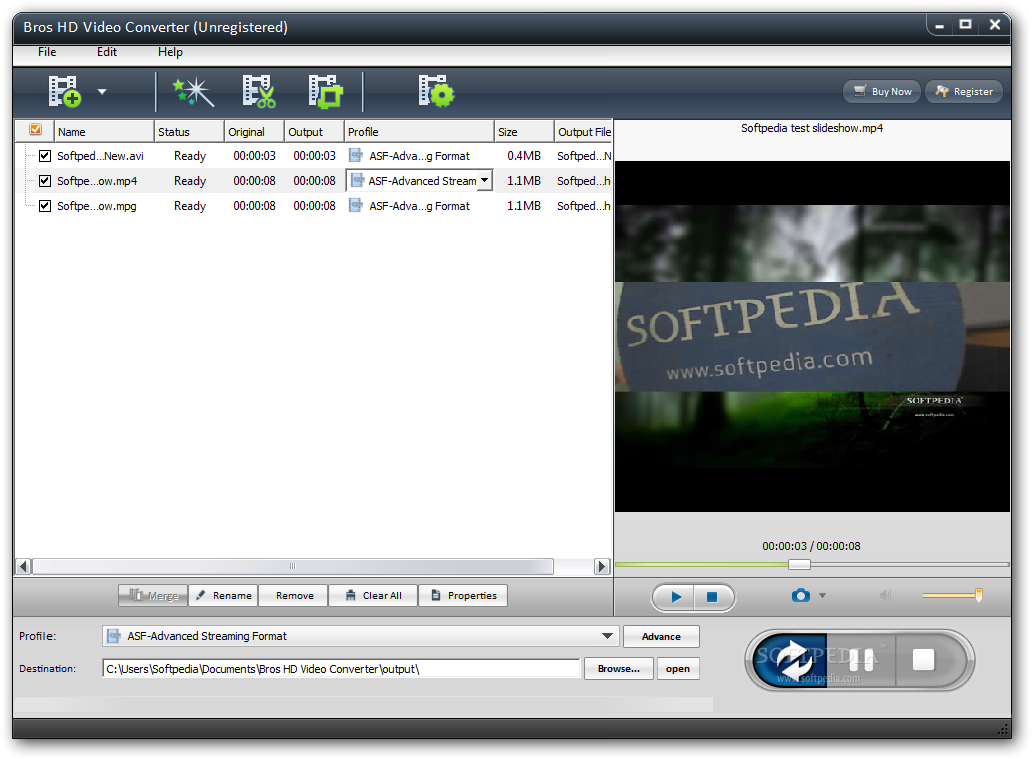The width and height of the screenshot is (1032, 759).
Task: Click the Softpedia test slideshow.mp4 preview title
Action: [x=812, y=128]
